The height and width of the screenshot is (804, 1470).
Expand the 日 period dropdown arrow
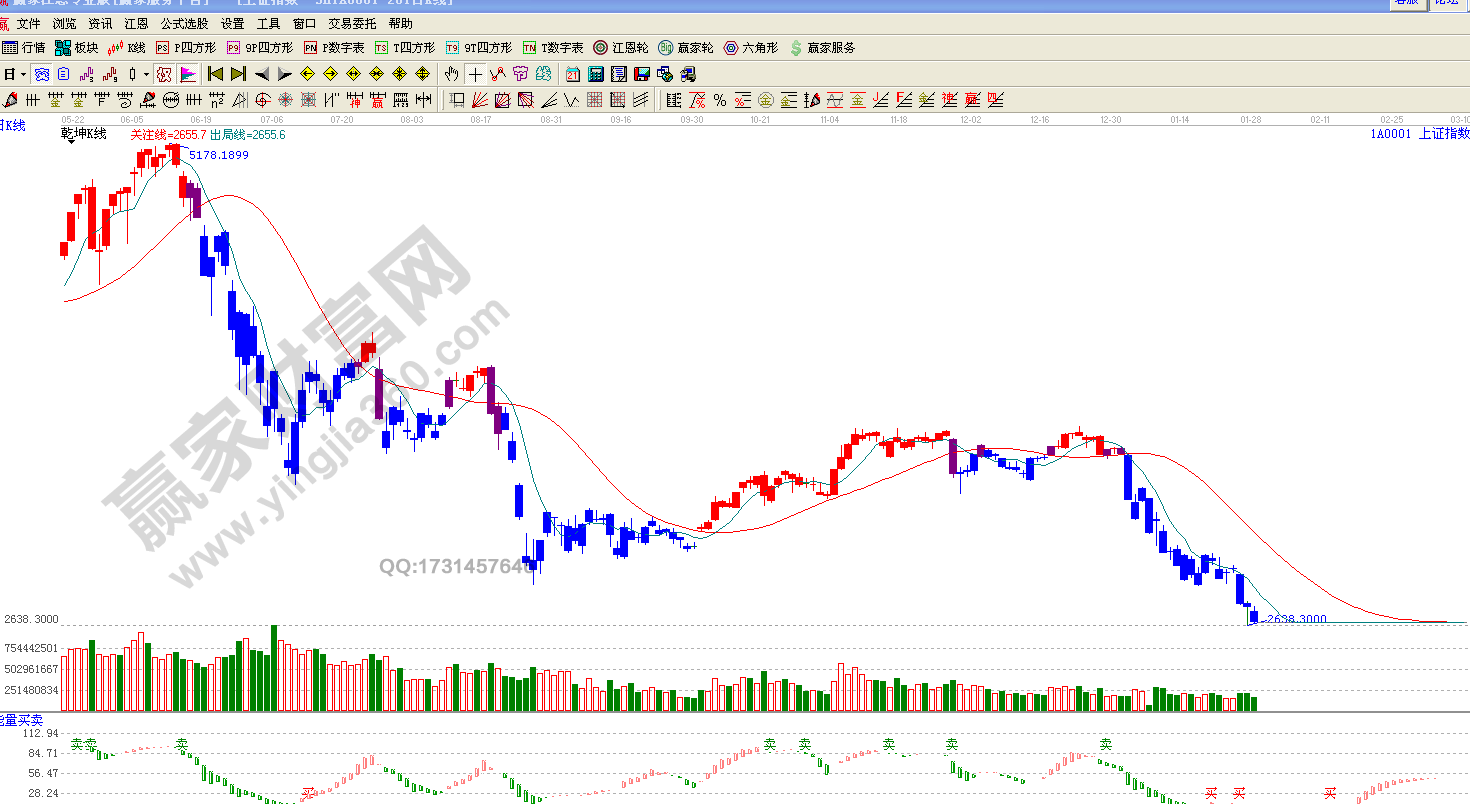(23, 74)
